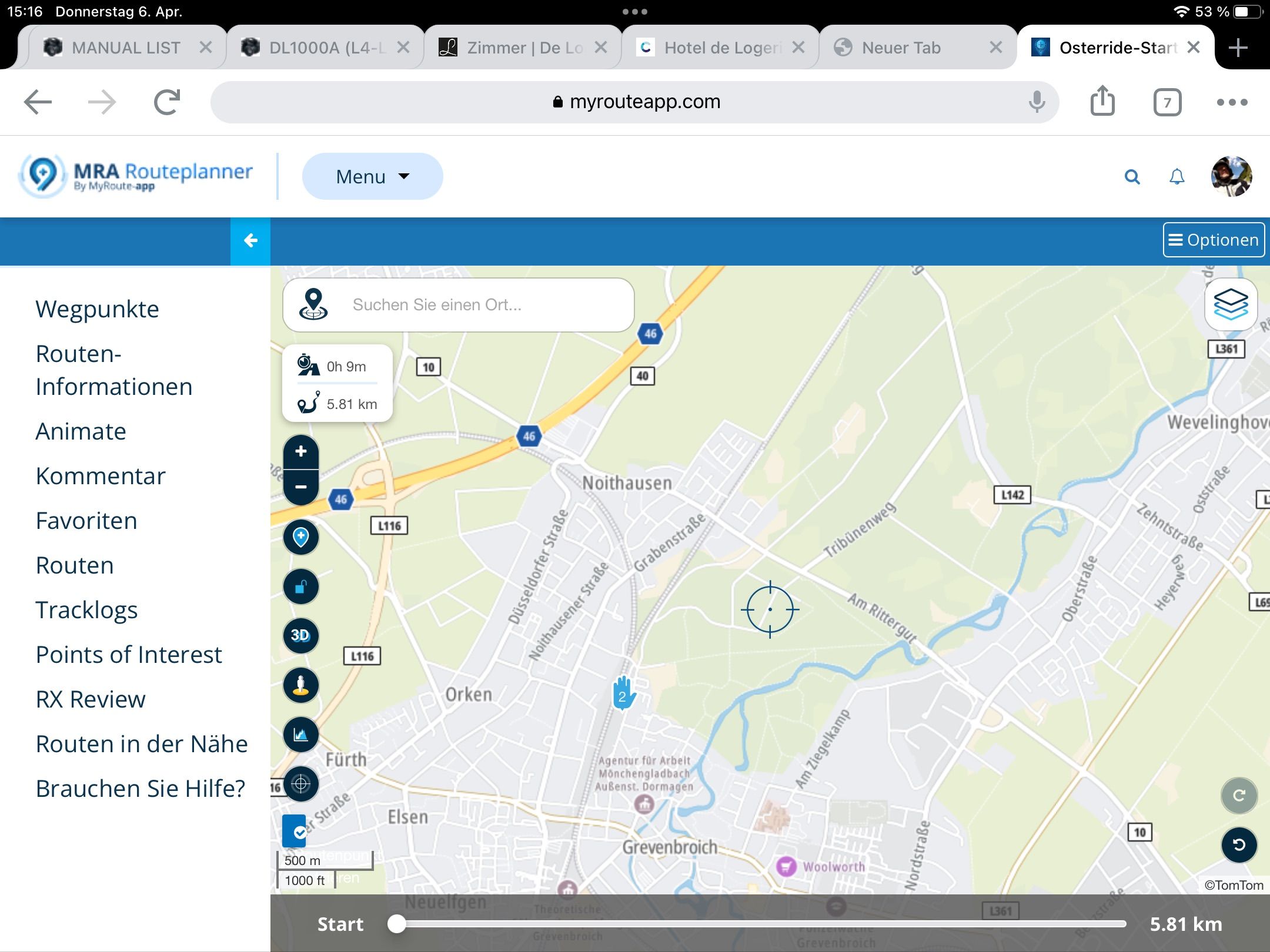Click the route position slider handle
Viewport: 1270px width, 952px height.
[x=397, y=924]
